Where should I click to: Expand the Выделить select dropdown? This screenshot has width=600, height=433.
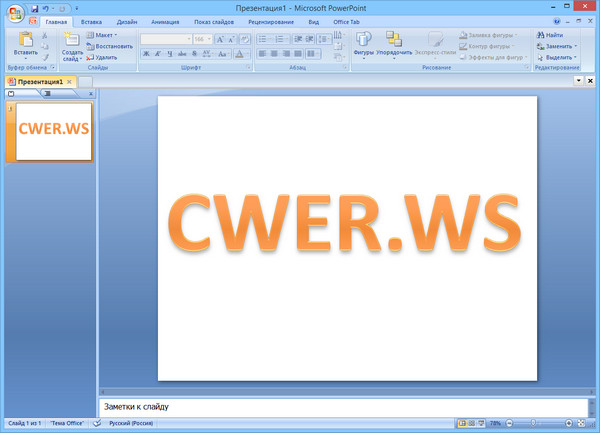[575, 57]
